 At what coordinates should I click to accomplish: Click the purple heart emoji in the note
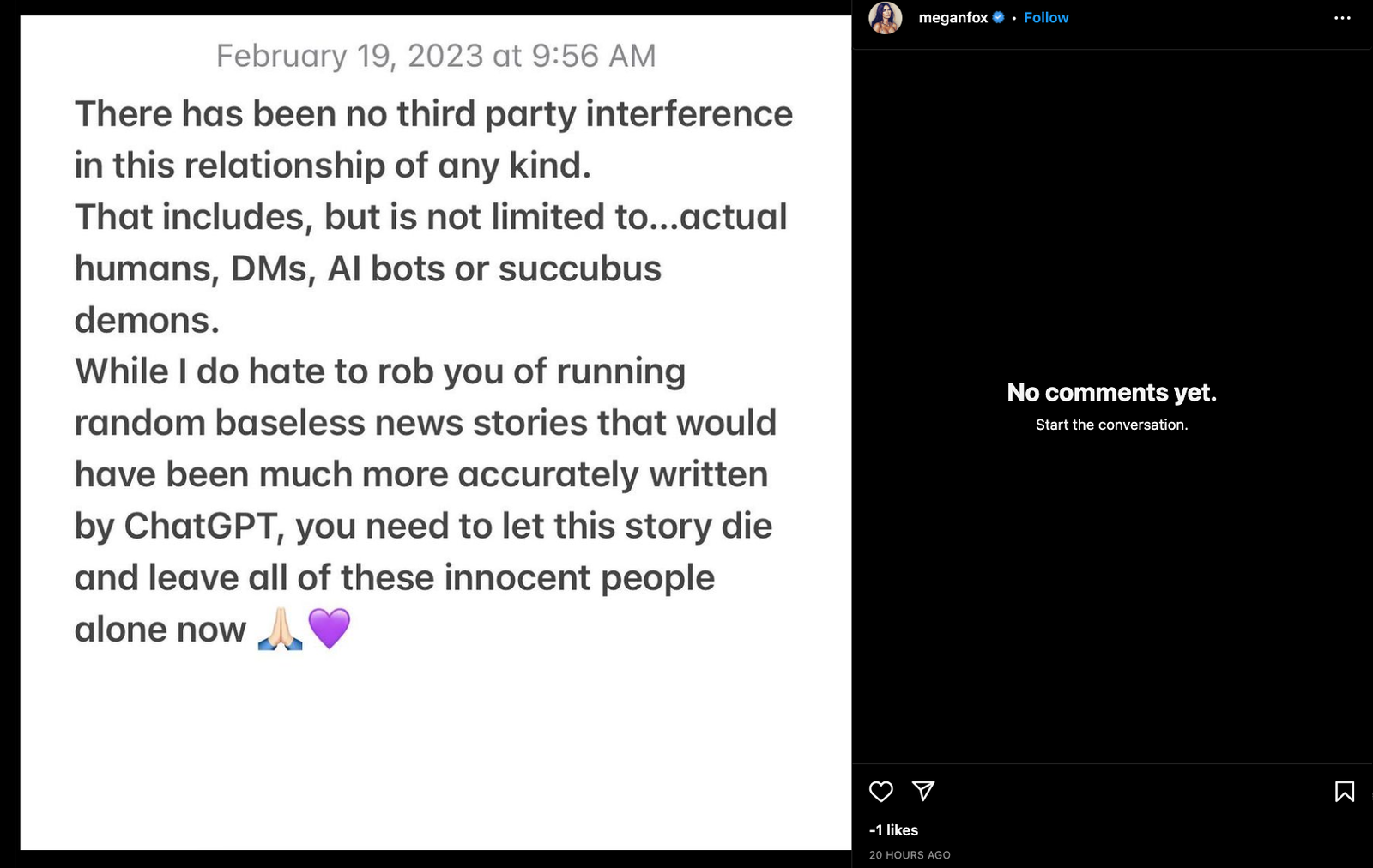330,629
